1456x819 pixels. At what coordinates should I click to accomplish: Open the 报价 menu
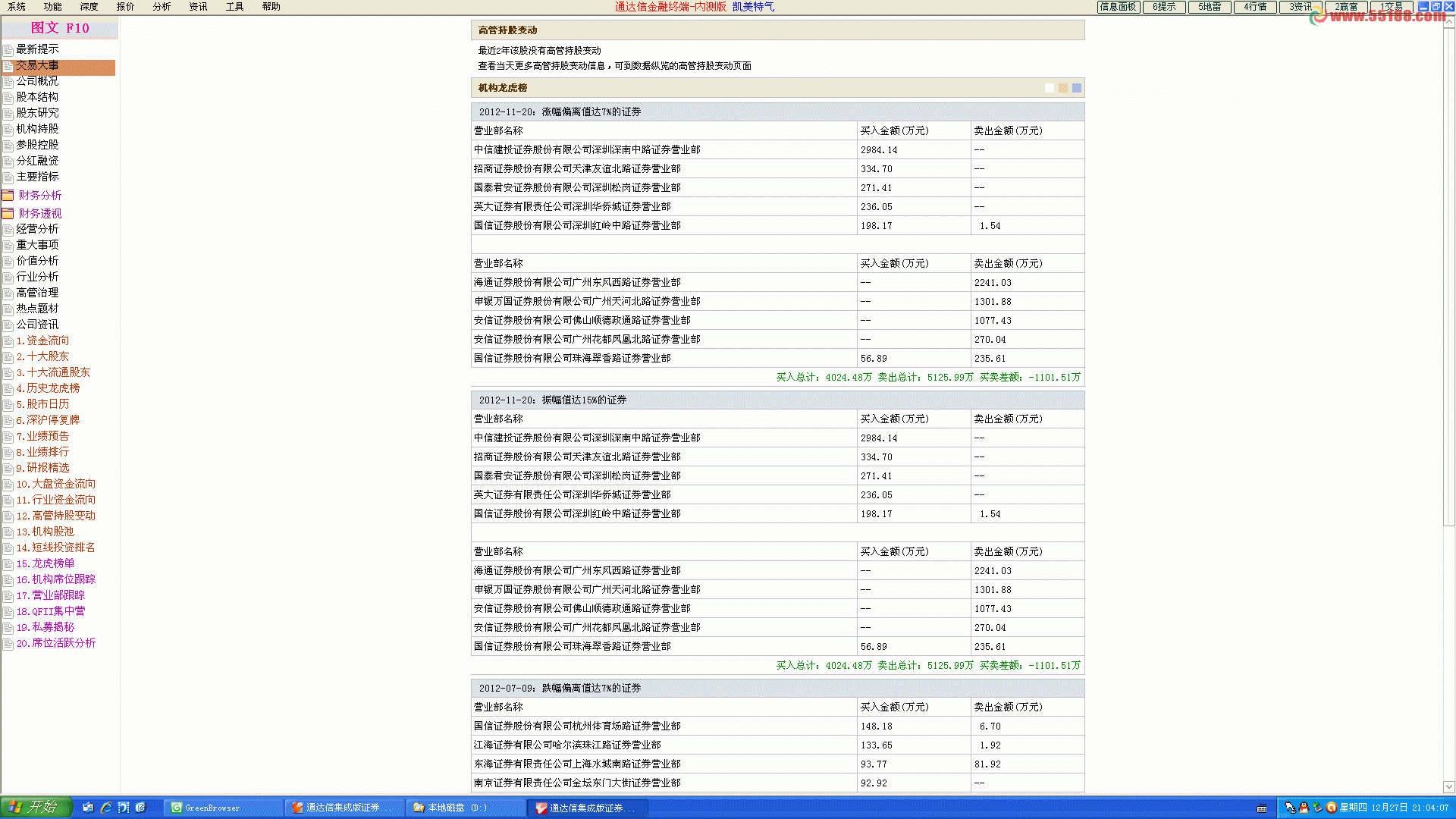[x=125, y=7]
